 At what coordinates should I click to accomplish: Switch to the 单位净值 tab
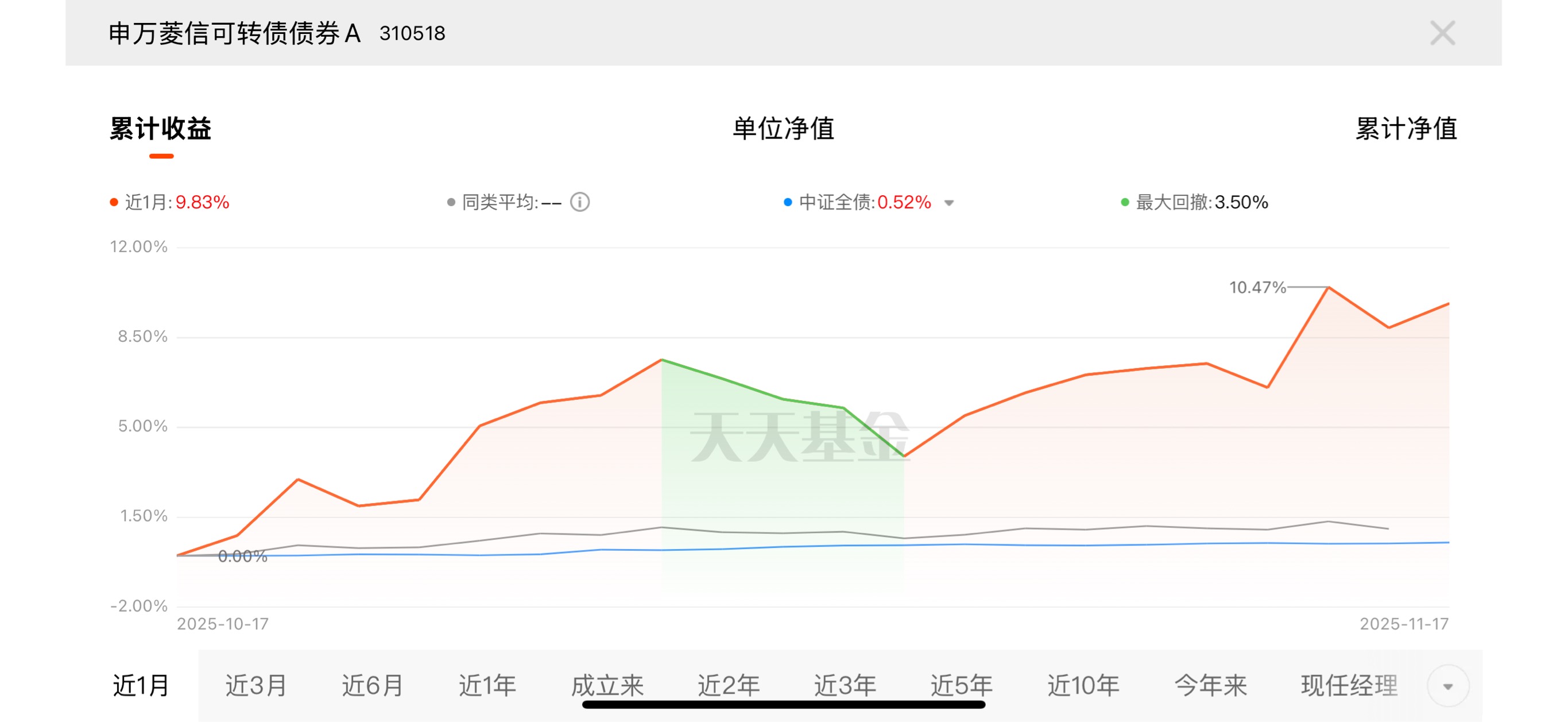click(783, 129)
